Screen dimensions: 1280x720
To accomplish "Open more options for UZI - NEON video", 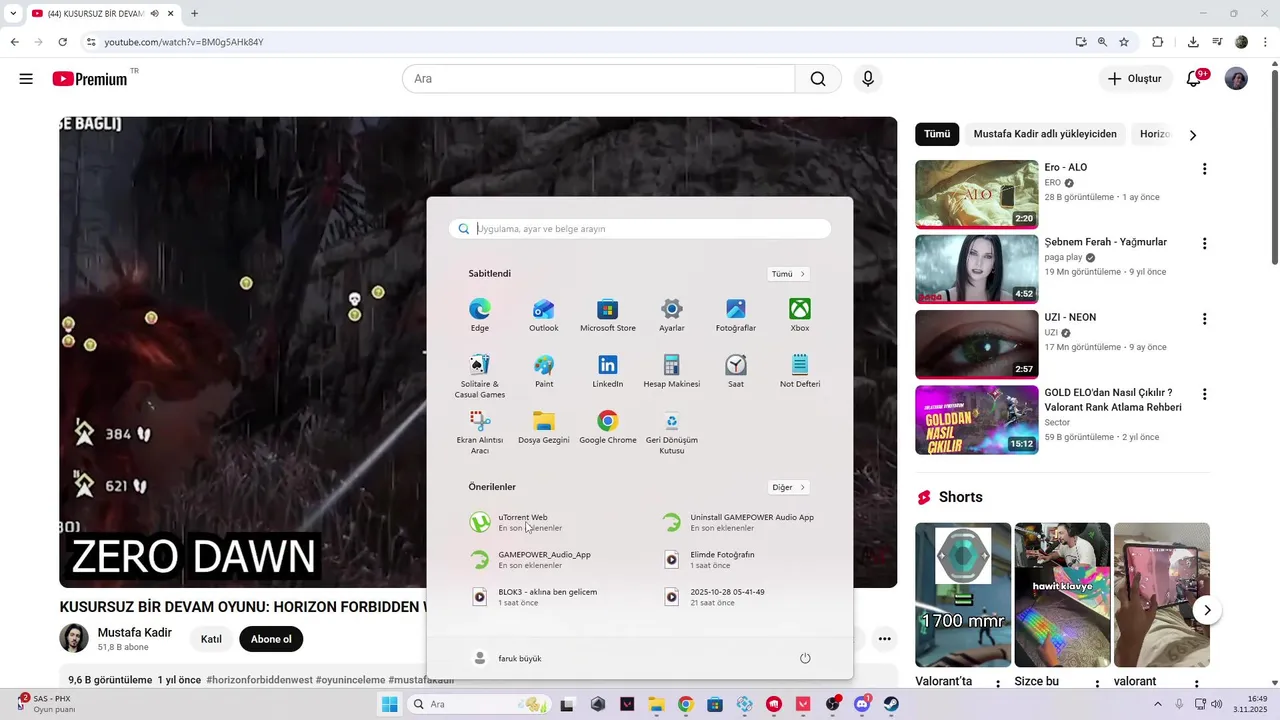I will point(1205,319).
